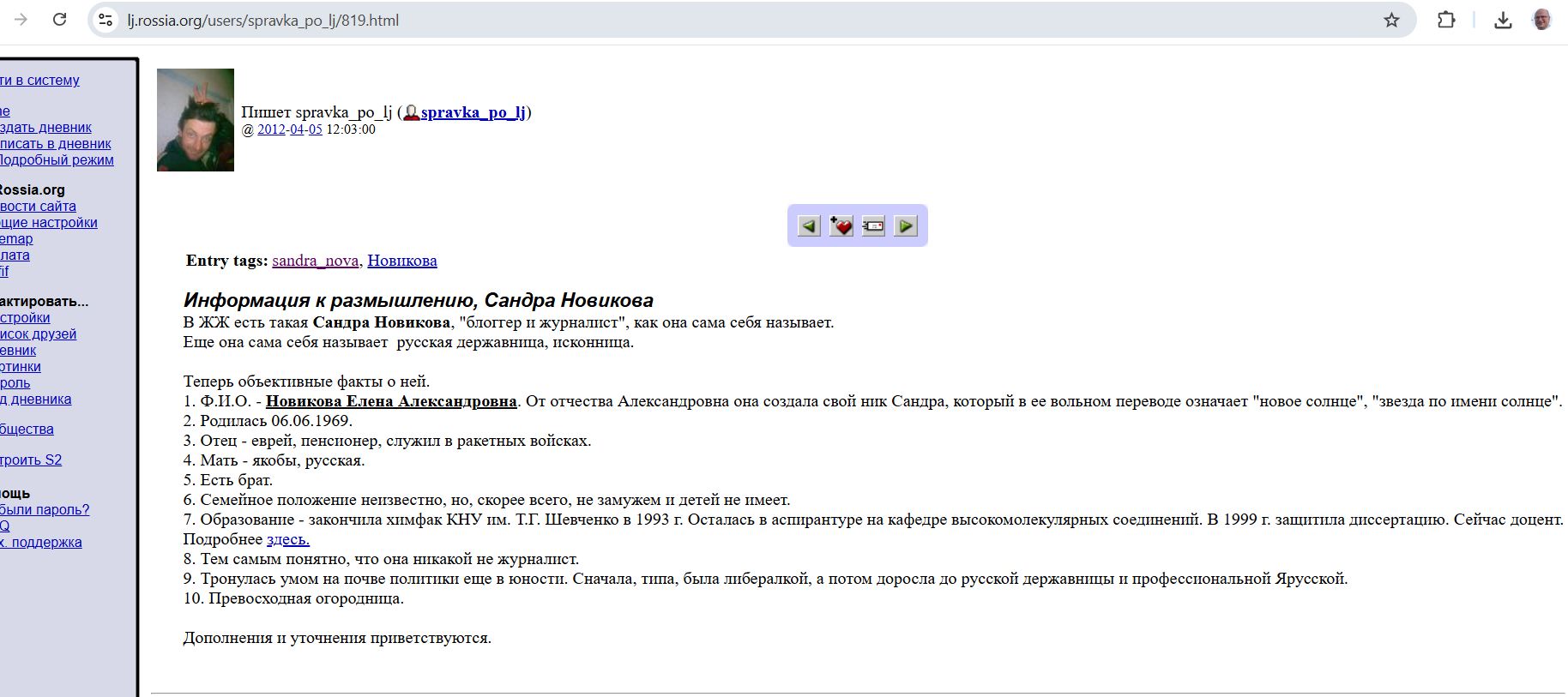Open sidebar link Подробный режим
This screenshot has height=697, width=1568.
[x=57, y=160]
